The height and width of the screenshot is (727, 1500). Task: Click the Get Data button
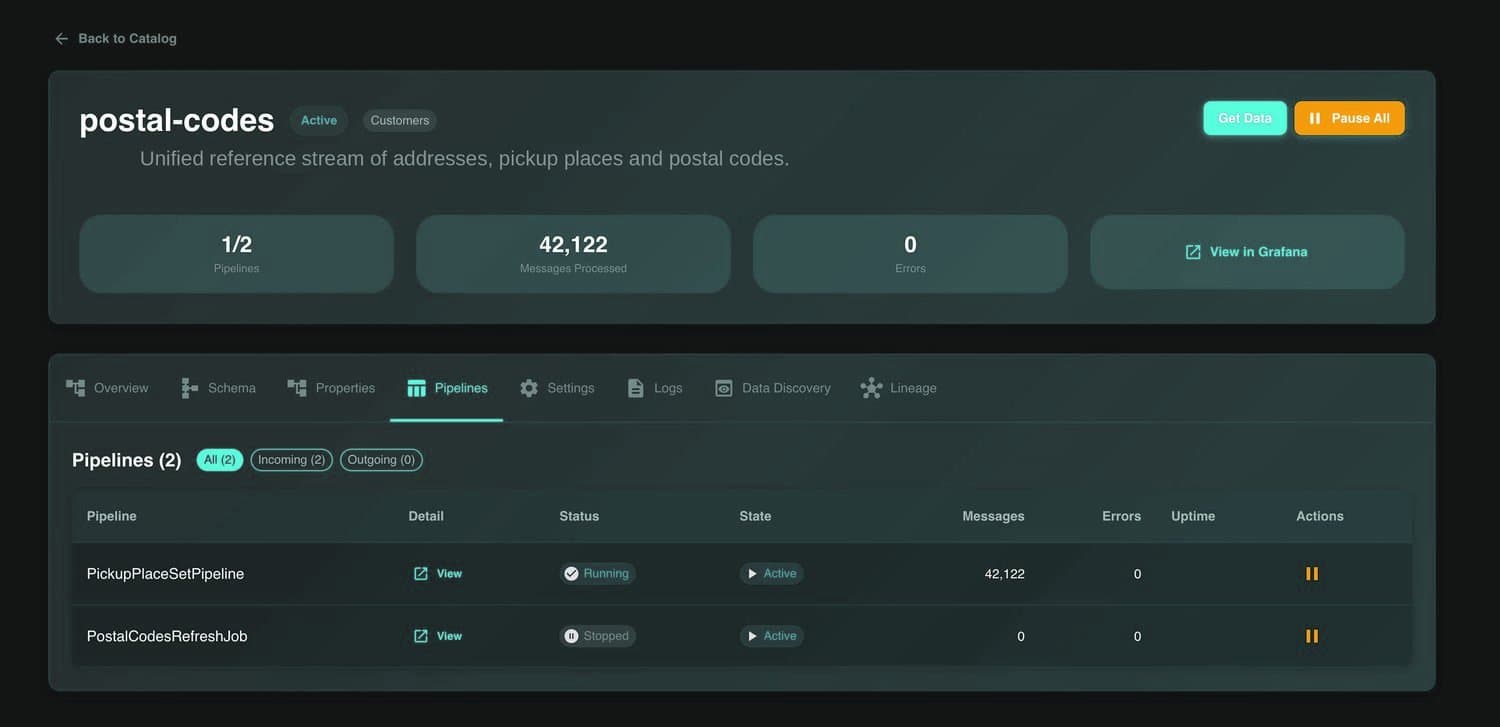pos(1245,118)
